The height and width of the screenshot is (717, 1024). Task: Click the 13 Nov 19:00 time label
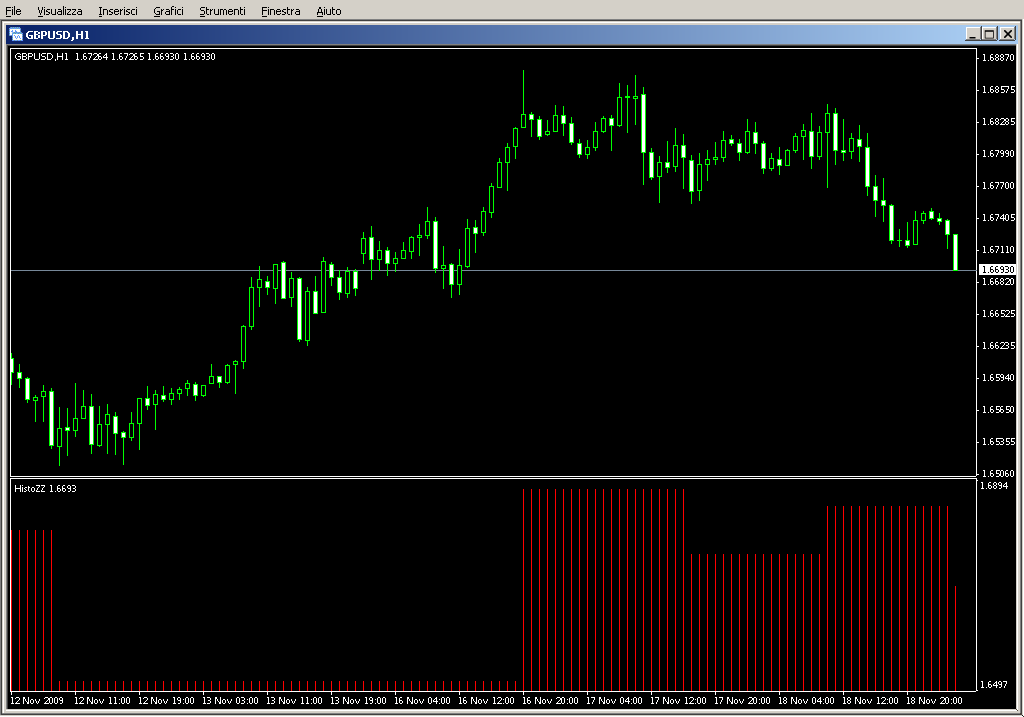pyautogui.click(x=358, y=701)
